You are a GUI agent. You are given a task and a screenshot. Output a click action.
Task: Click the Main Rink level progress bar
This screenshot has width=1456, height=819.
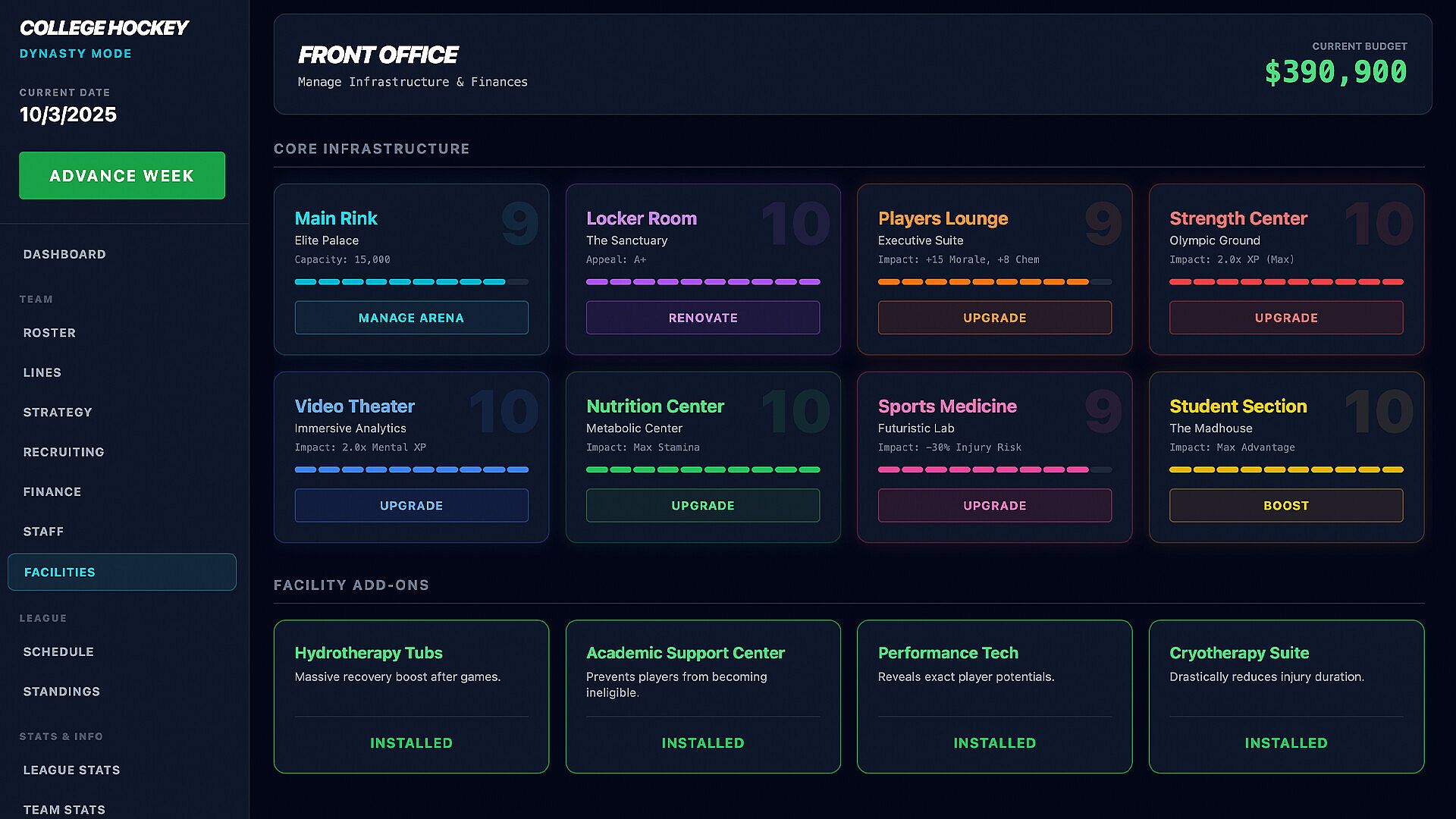(x=411, y=281)
